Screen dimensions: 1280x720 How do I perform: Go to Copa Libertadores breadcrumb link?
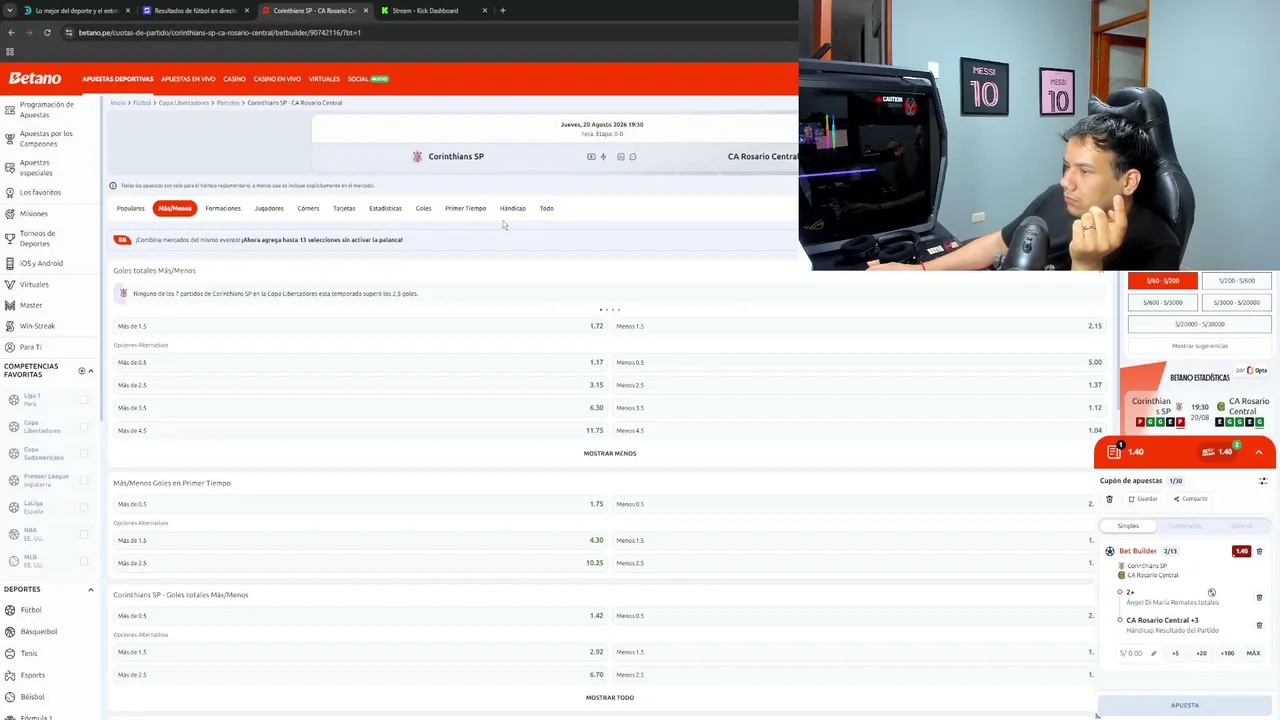(184, 103)
